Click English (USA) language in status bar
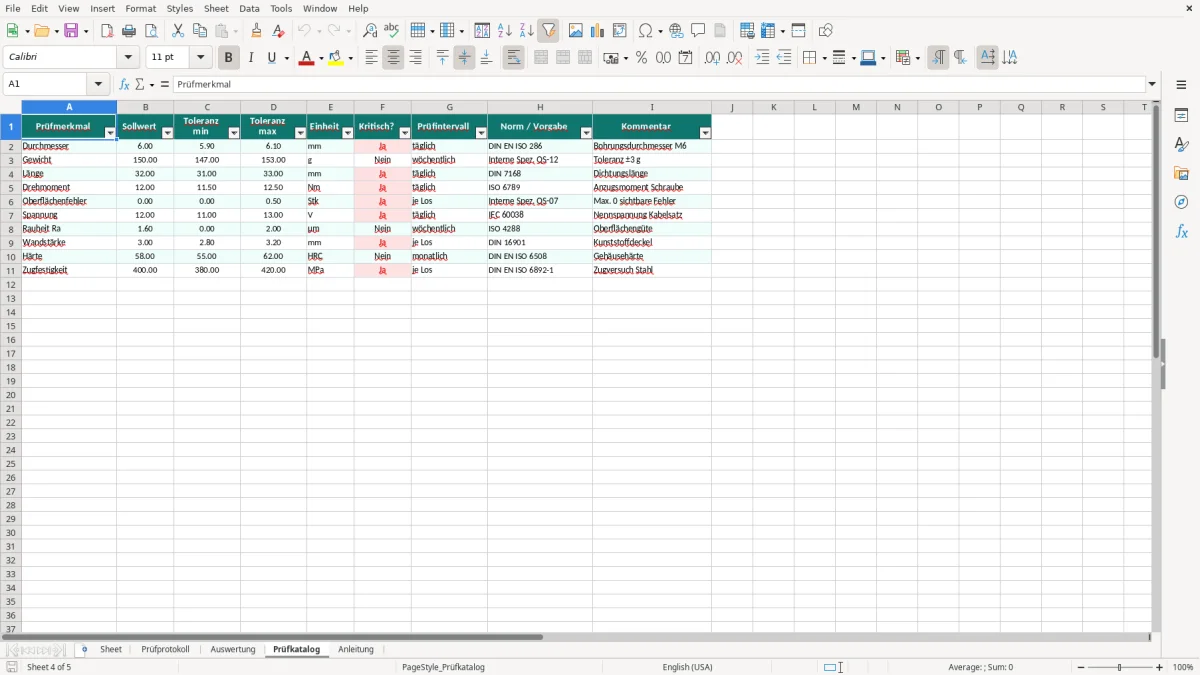Image resolution: width=1200 pixels, height=675 pixels. 687,667
